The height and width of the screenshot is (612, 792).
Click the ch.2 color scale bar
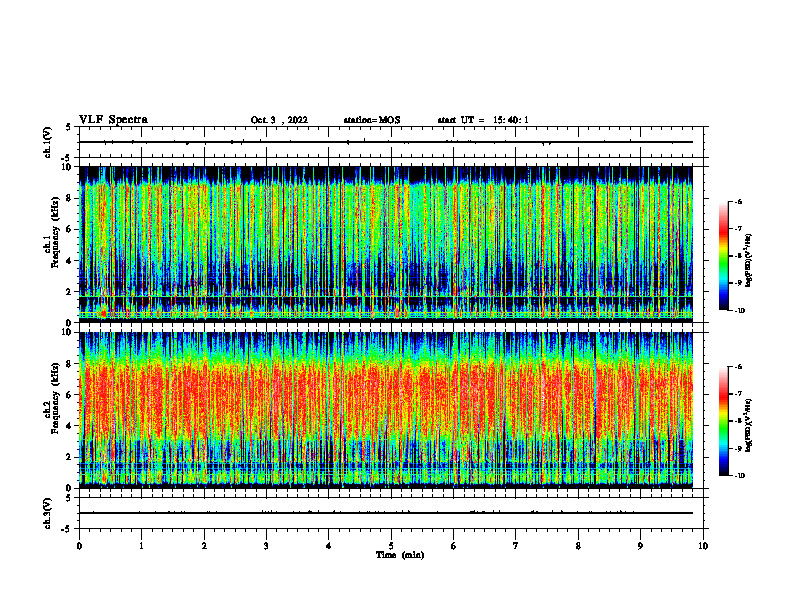tap(724, 421)
